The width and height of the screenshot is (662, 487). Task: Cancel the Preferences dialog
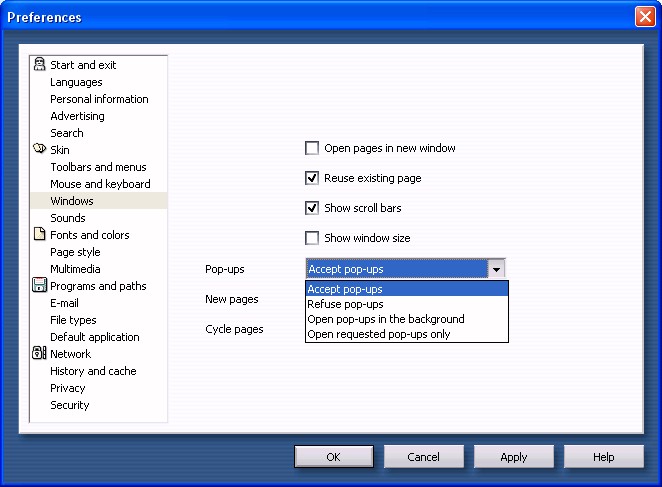(x=424, y=457)
